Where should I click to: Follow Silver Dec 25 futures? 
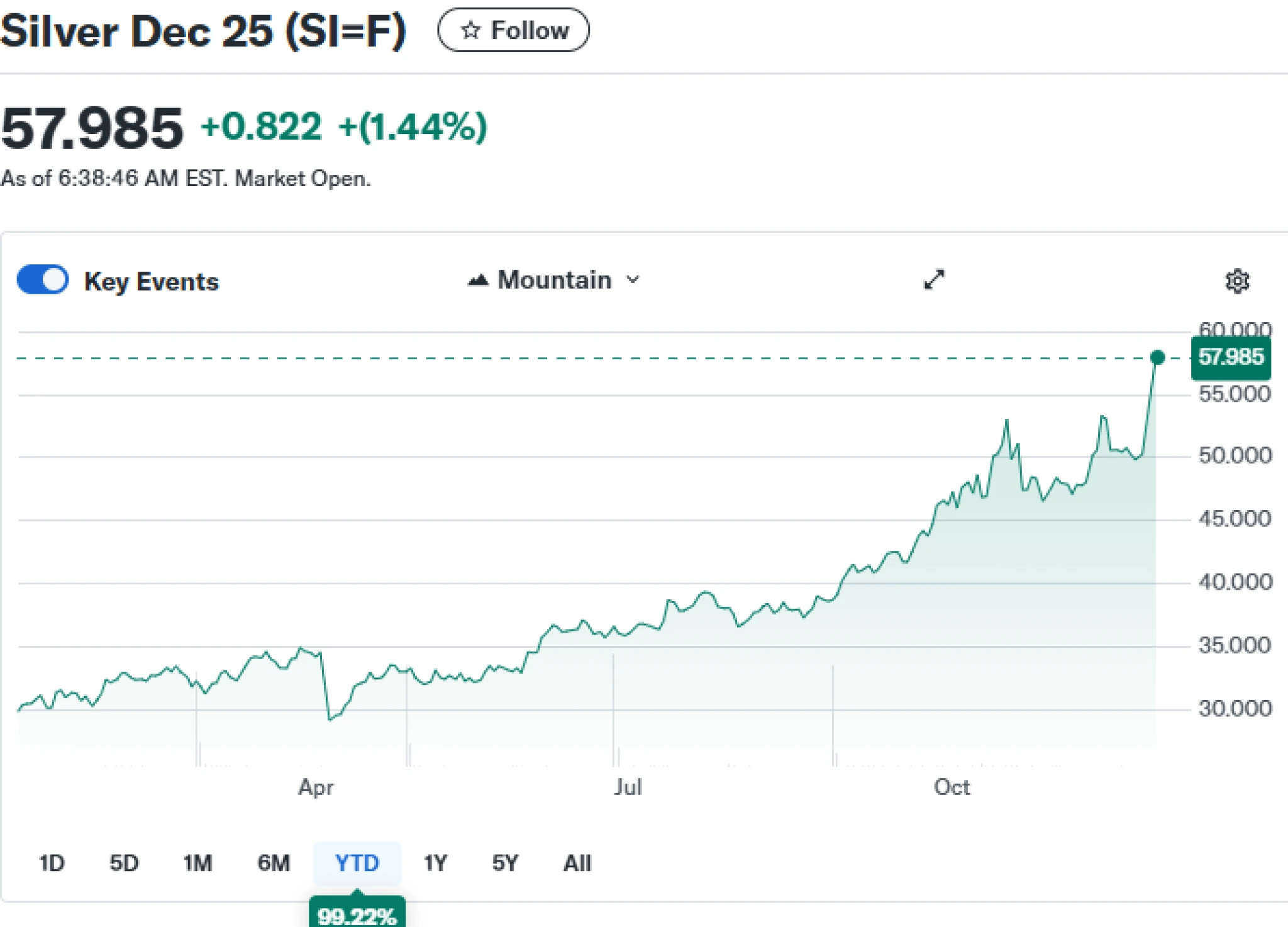pos(513,30)
